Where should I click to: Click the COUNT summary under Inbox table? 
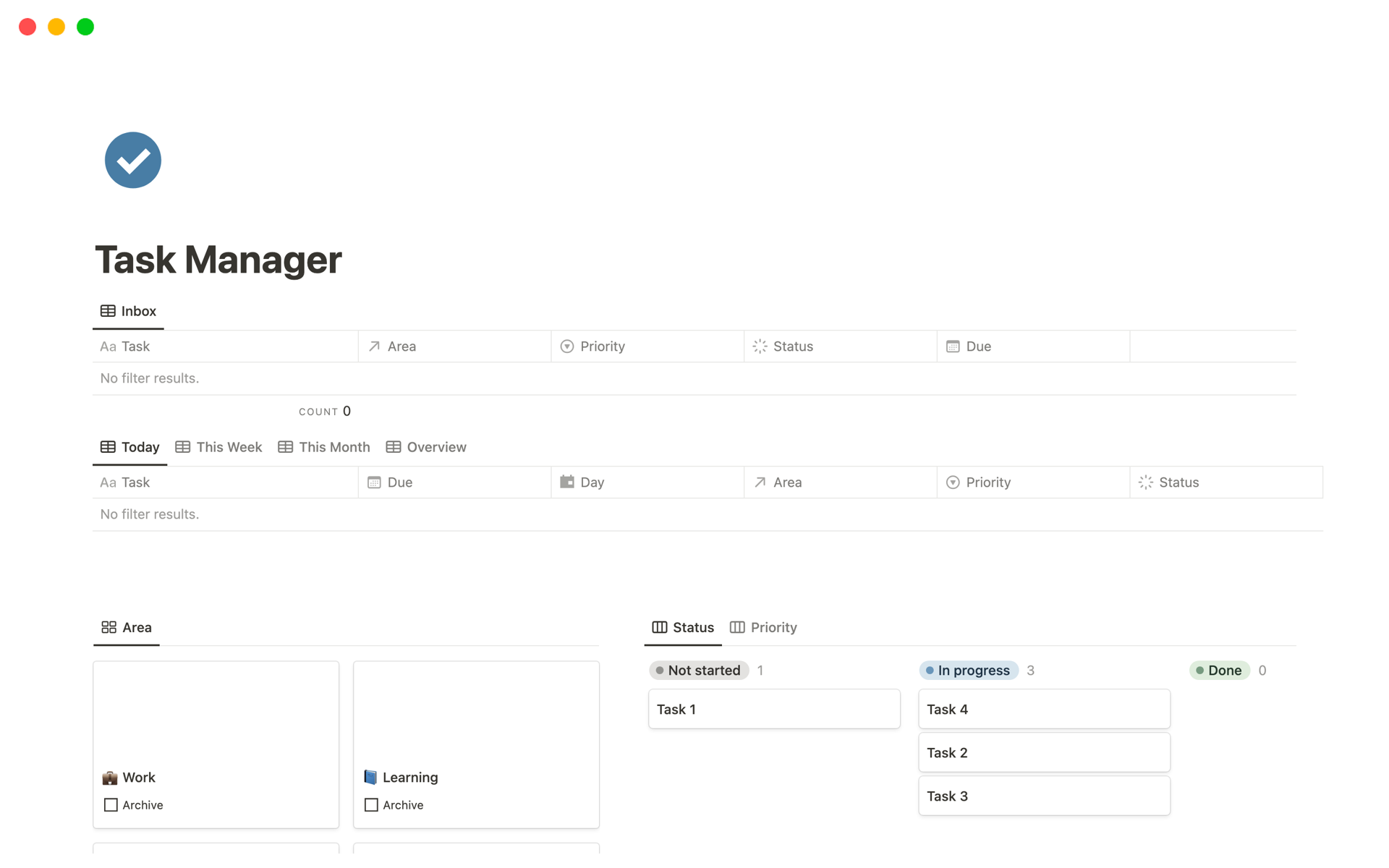coord(325,412)
